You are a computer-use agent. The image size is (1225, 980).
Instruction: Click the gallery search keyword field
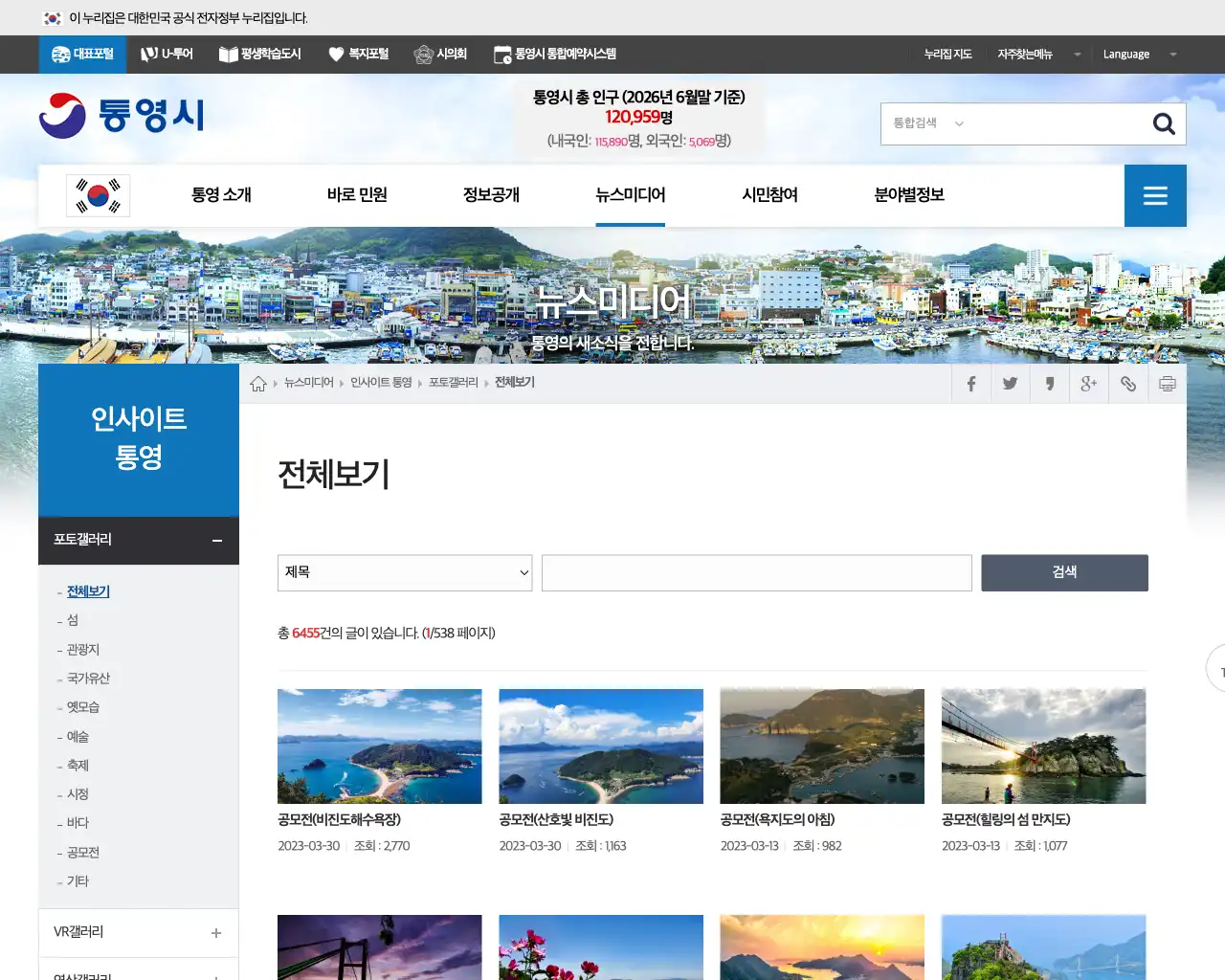pyautogui.click(x=757, y=572)
